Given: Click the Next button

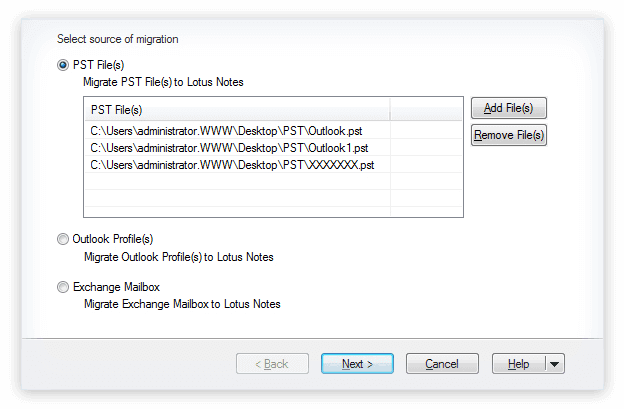Looking at the screenshot, I should point(357,364).
